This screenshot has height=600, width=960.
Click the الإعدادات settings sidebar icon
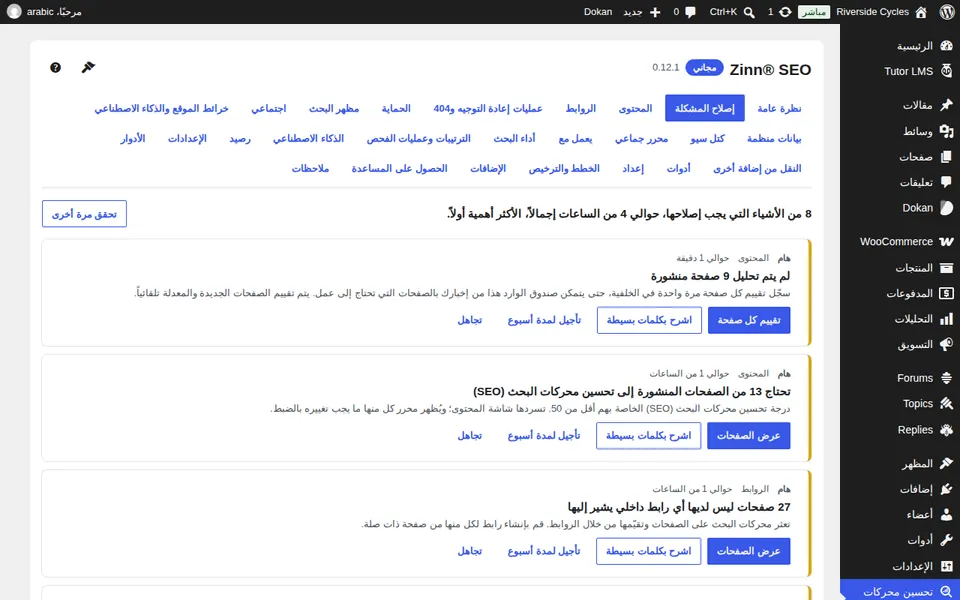pyautogui.click(x=947, y=566)
